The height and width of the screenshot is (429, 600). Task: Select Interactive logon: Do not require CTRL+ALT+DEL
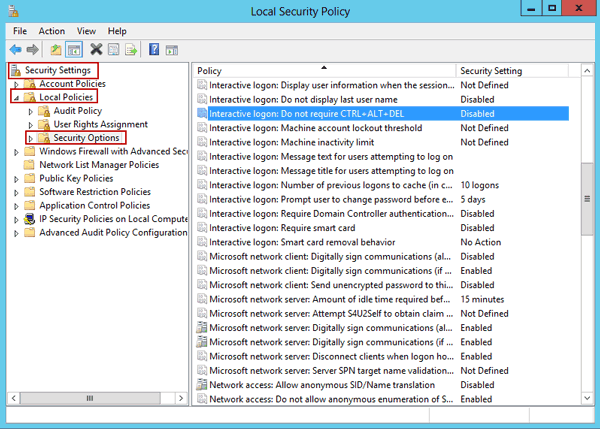[x=383, y=114]
